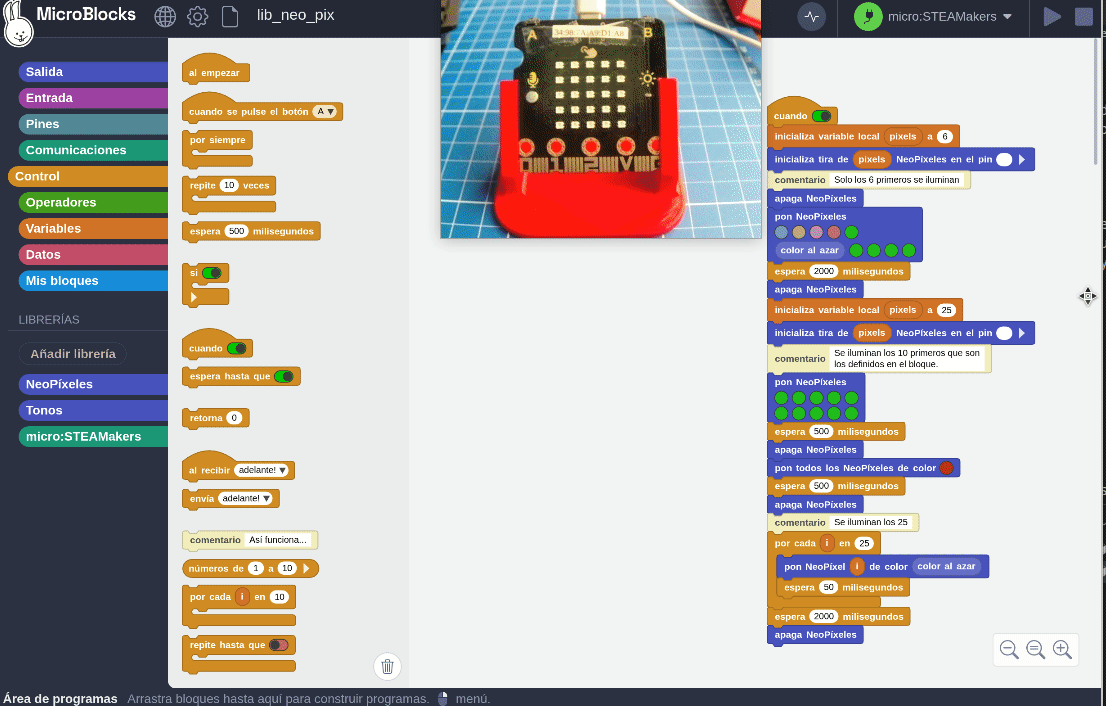Open button A dropdown in 'cuando se pulse'
Screen dimensions: 1106x706
click(x=325, y=111)
